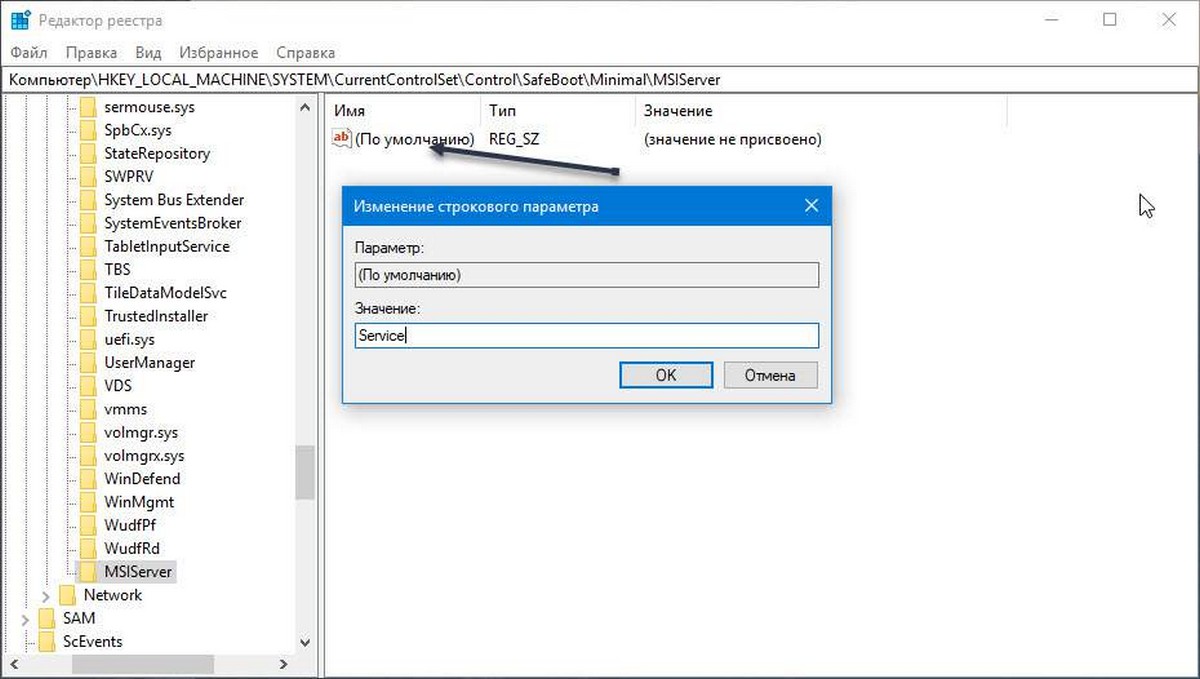Click the string value 'ab' icon
This screenshot has width=1200, height=679.
click(342, 139)
